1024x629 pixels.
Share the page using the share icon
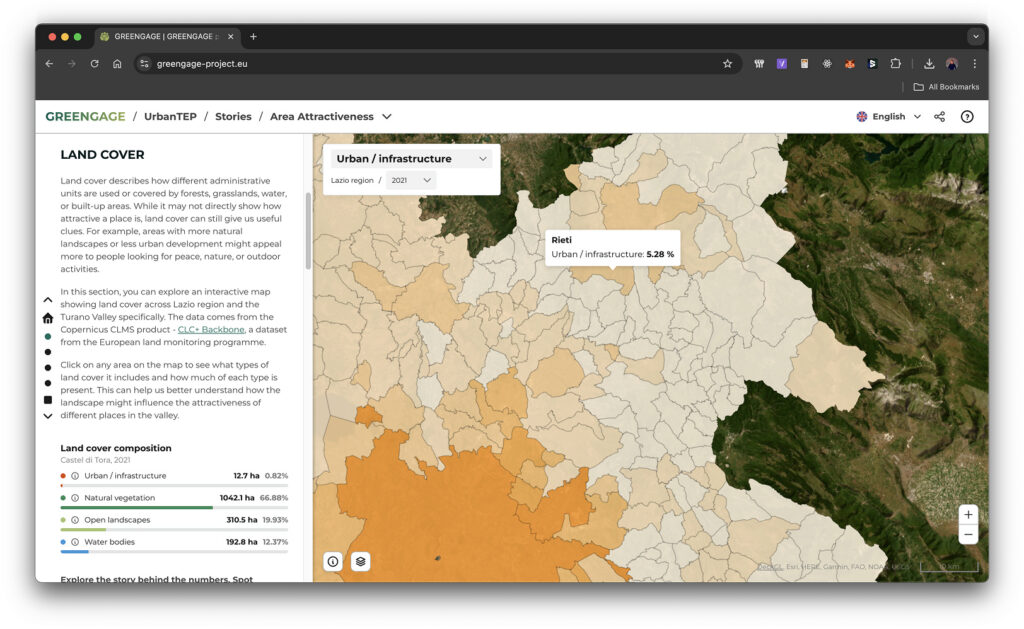tap(938, 116)
